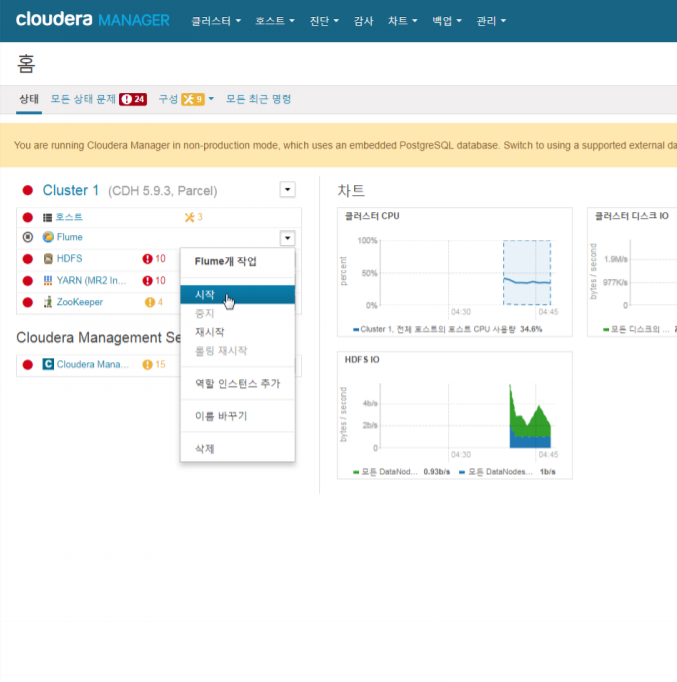This screenshot has width=677, height=682.
Task: Open the Cluster 1 link
Action: 71,190
